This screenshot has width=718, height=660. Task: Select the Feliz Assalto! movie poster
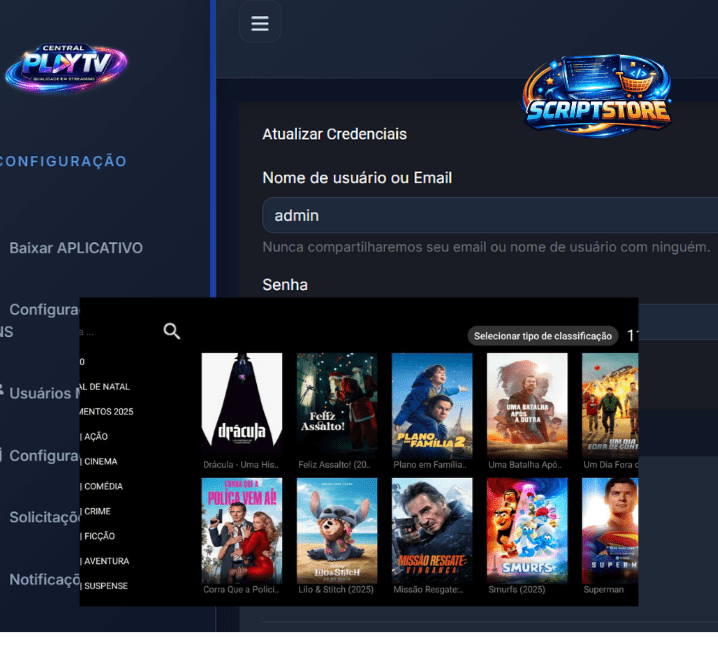click(336, 405)
